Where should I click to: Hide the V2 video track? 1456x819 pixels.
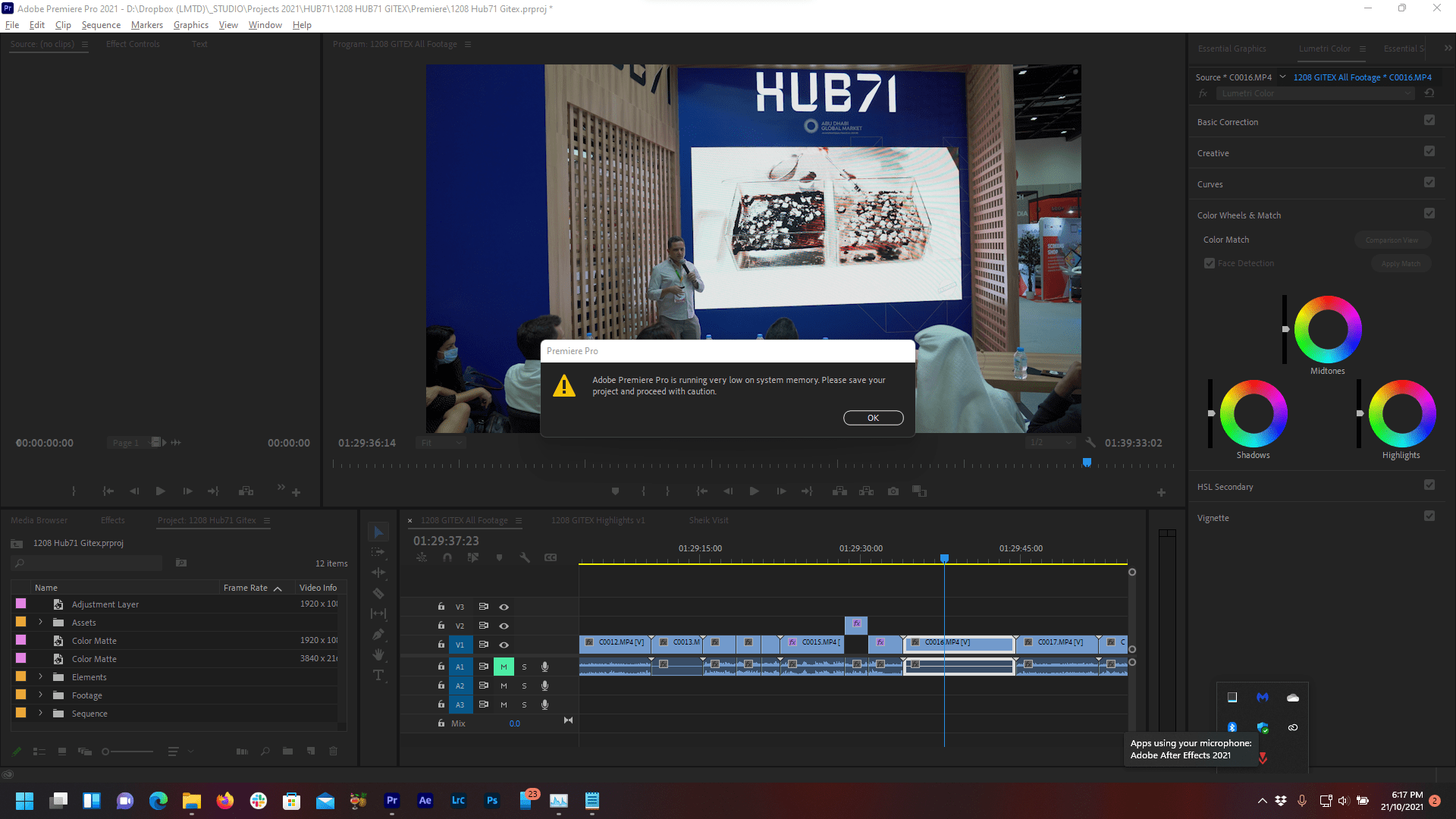point(503,626)
